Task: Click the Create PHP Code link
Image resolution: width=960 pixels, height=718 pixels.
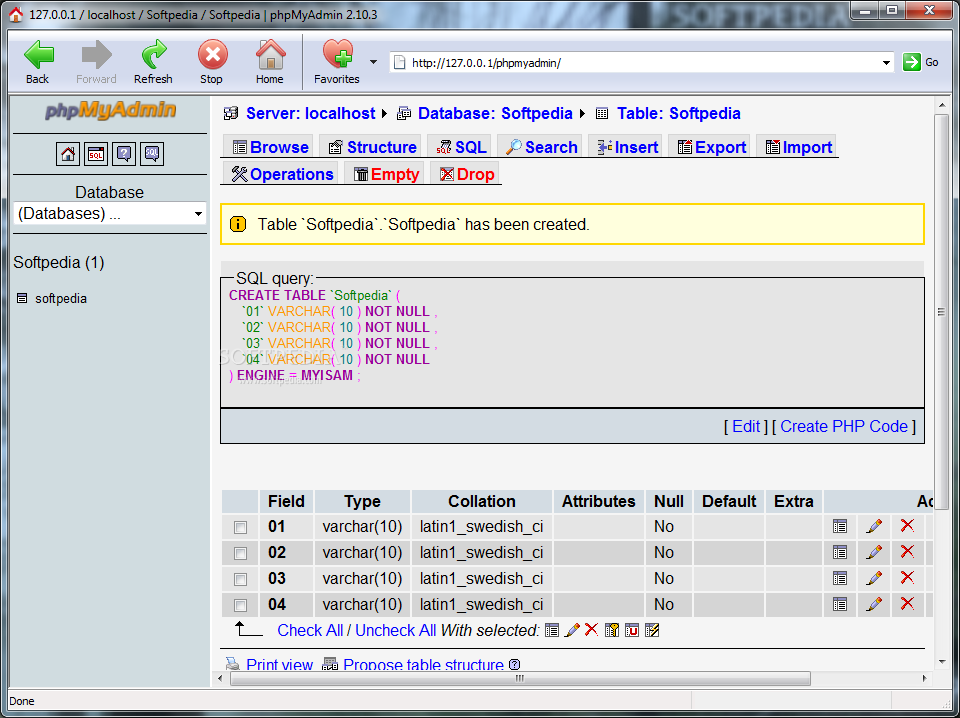Action: [844, 427]
